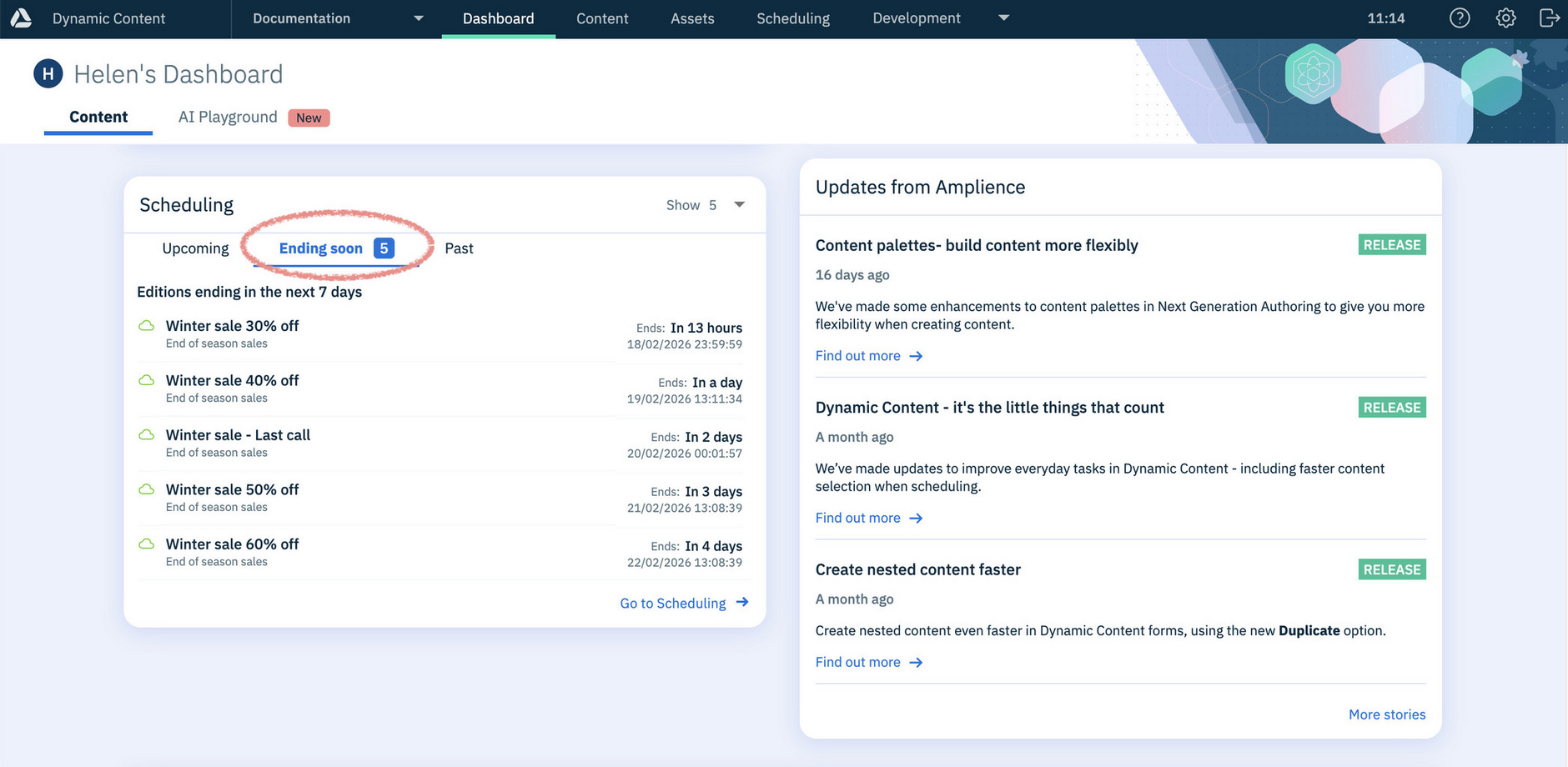Click the arrow next to Go to Scheduling
Screen dimensions: 1568x767
point(742,603)
